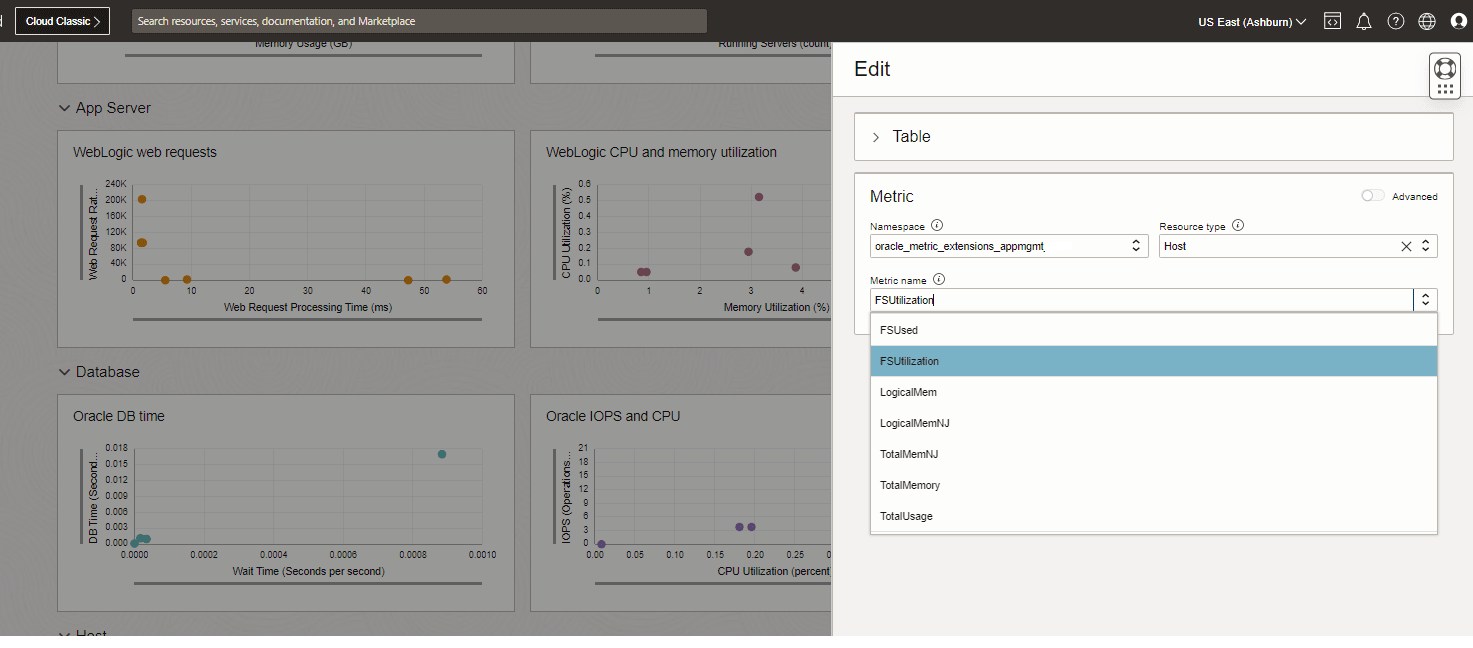Viewport: 1473px width, 648px height.
Task: Open the user profile avatar menu
Action: pyautogui.click(x=1457, y=21)
